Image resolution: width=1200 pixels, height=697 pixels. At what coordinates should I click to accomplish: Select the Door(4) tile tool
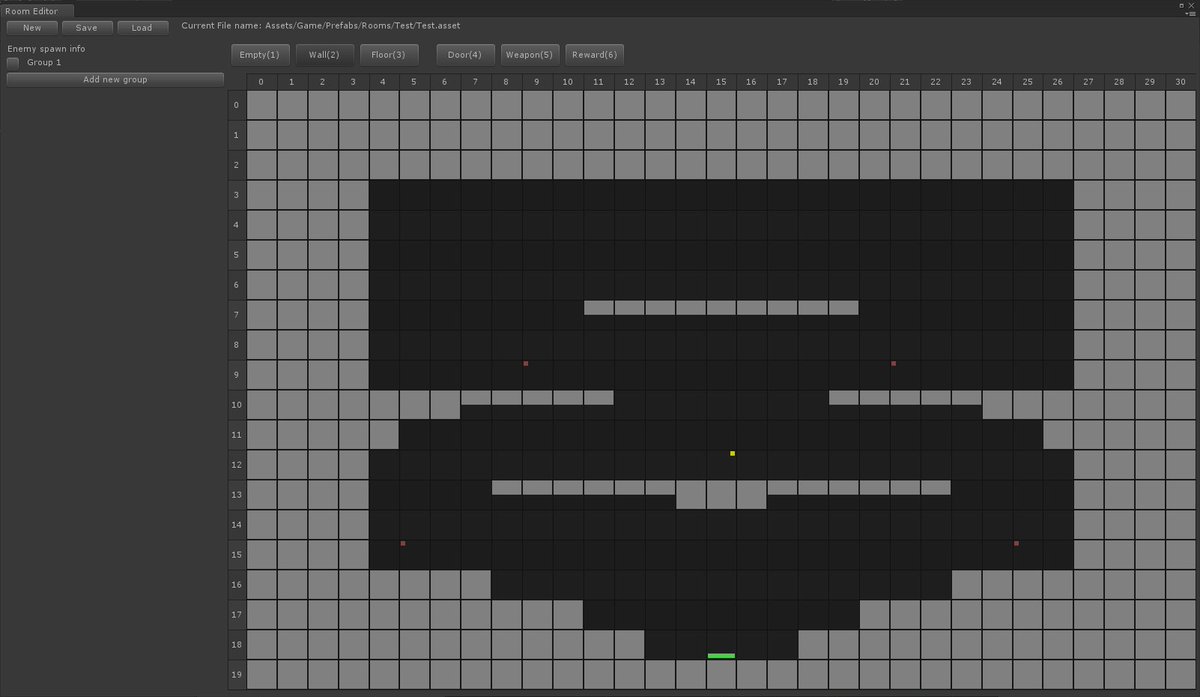pyautogui.click(x=464, y=55)
